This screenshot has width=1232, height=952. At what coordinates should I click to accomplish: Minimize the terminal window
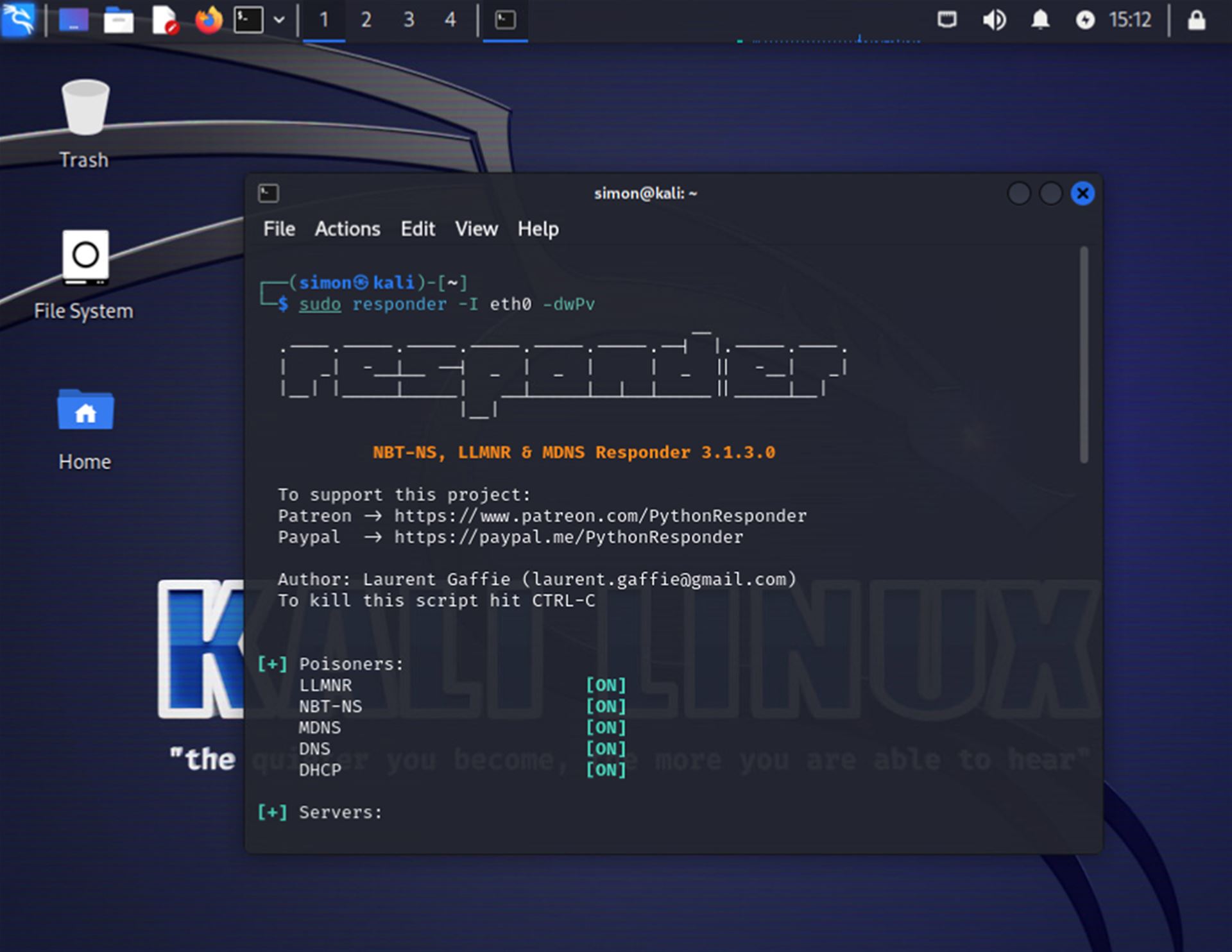pos(1019,193)
